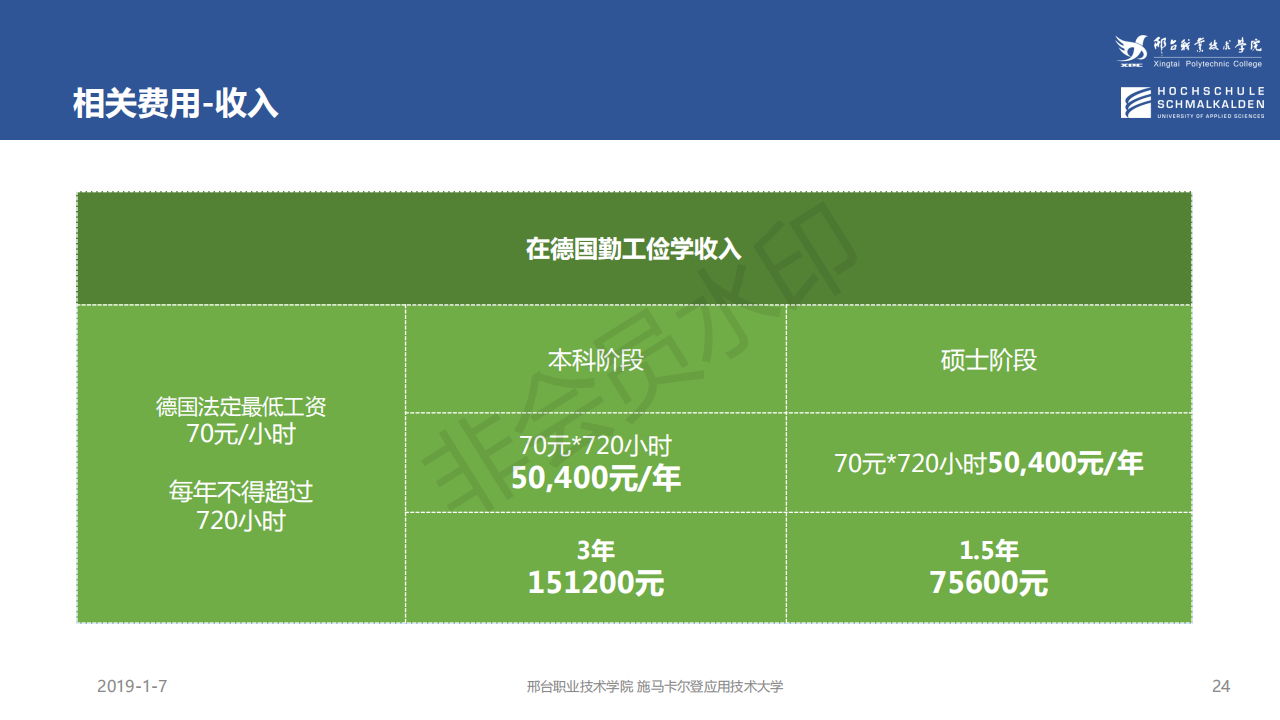This screenshot has width=1280, height=720.
Task: Click the Hochschule Schmalkalden striped square logo
Action: pyautogui.click(x=1136, y=102)
